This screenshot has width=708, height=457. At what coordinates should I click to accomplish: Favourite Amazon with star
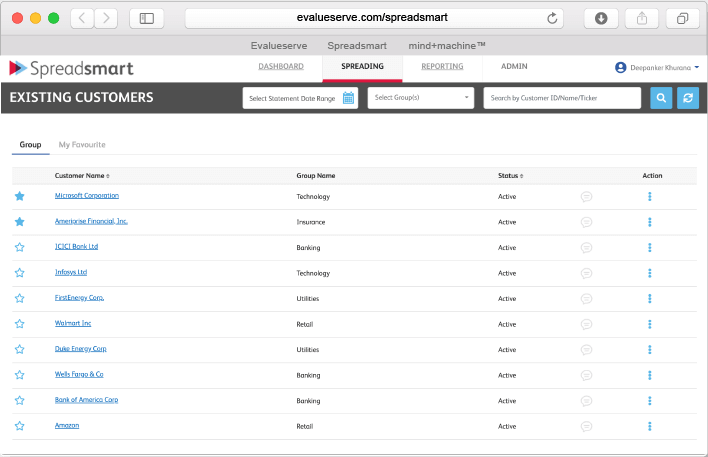(x=19, y=426)
